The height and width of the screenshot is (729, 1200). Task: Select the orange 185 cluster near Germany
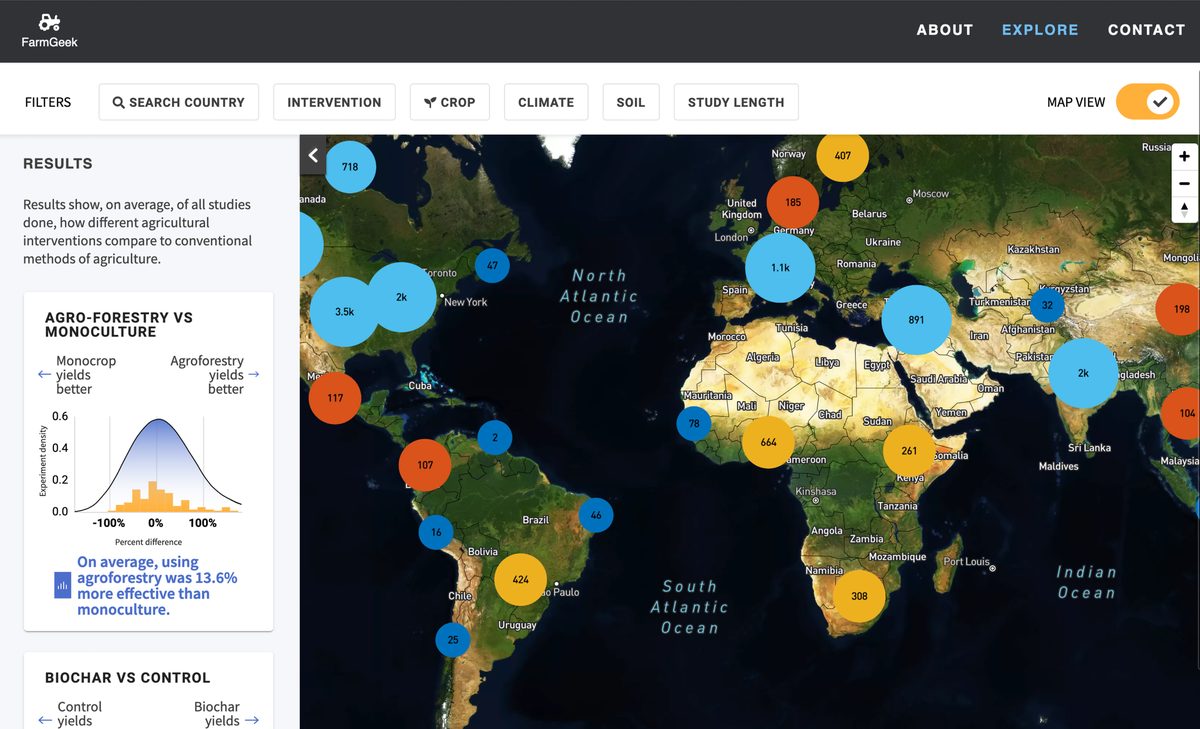(x=793, y=202)
